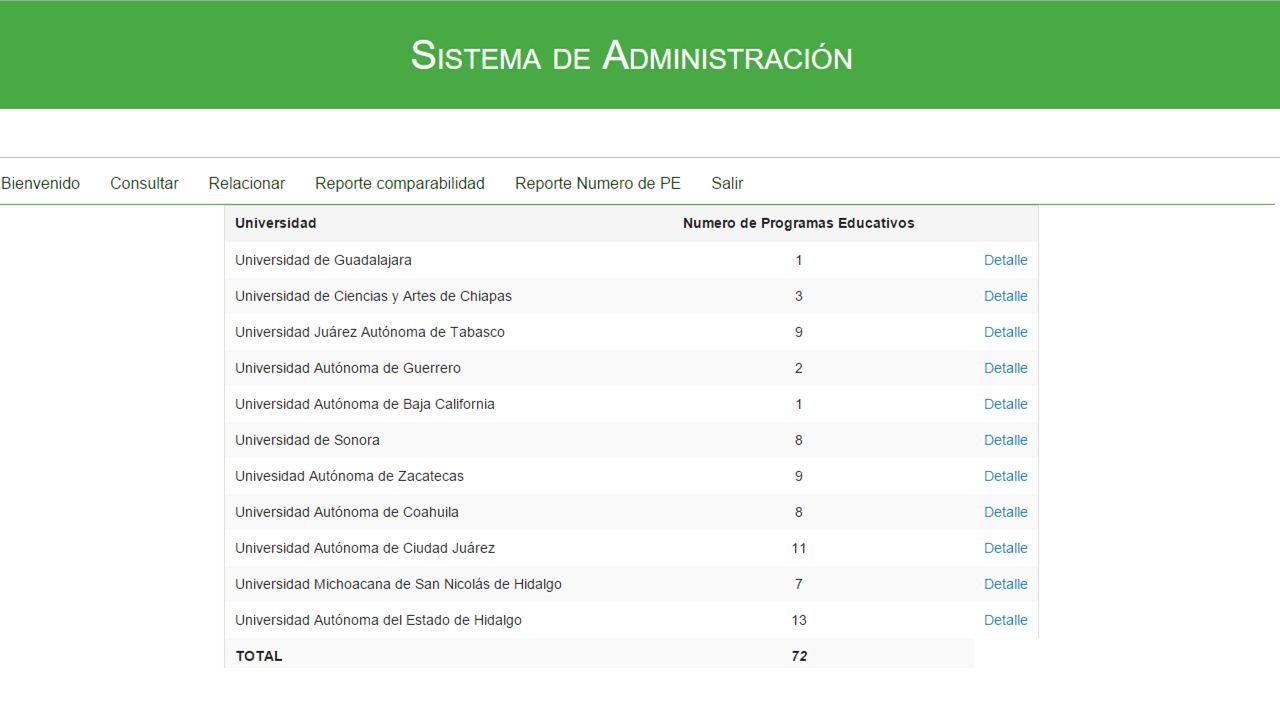Show Detalle for Univesidad Autónoma de Zacatecas
Image resolution: width=1280 pixels, height=720 pixels.
(1005, 476)
